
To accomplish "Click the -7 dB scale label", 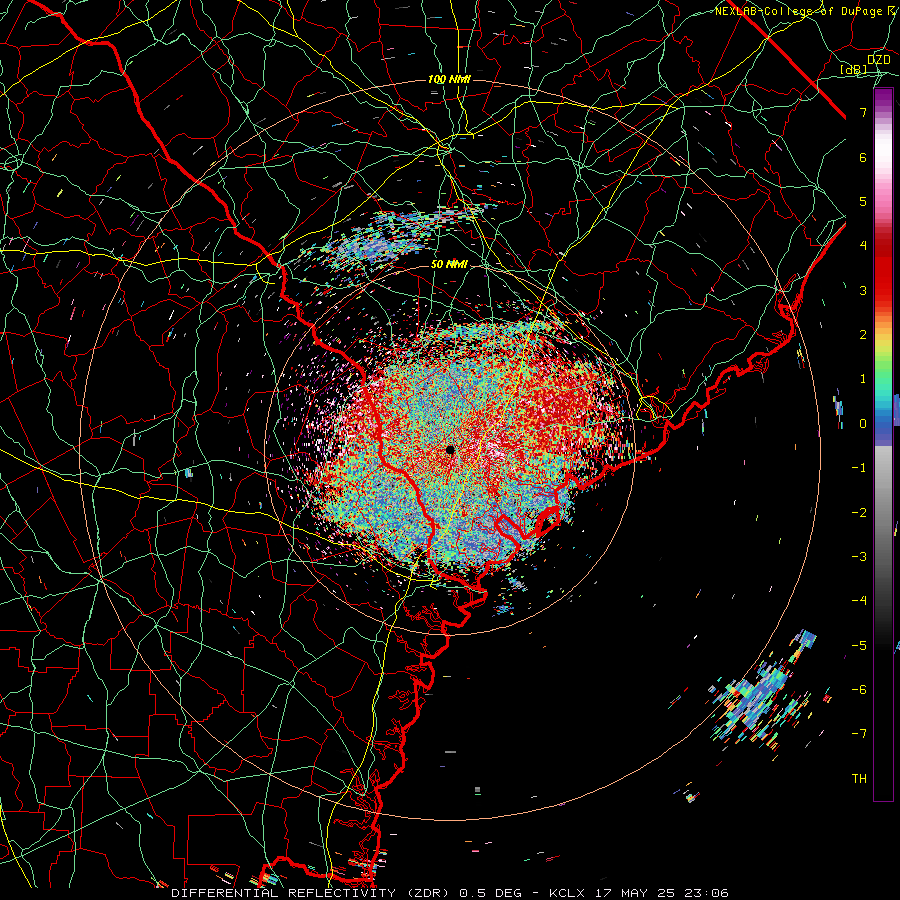I will coord(859,734).
